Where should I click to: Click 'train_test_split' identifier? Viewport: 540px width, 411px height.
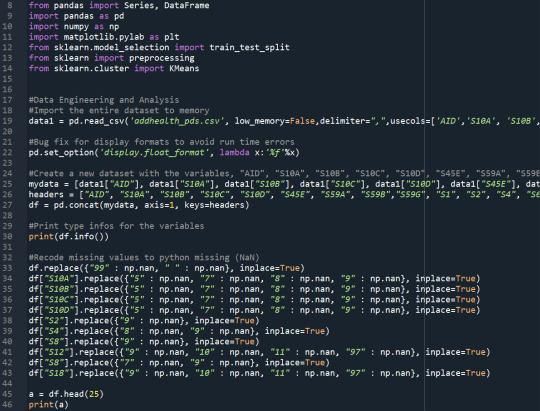[250, 48]
